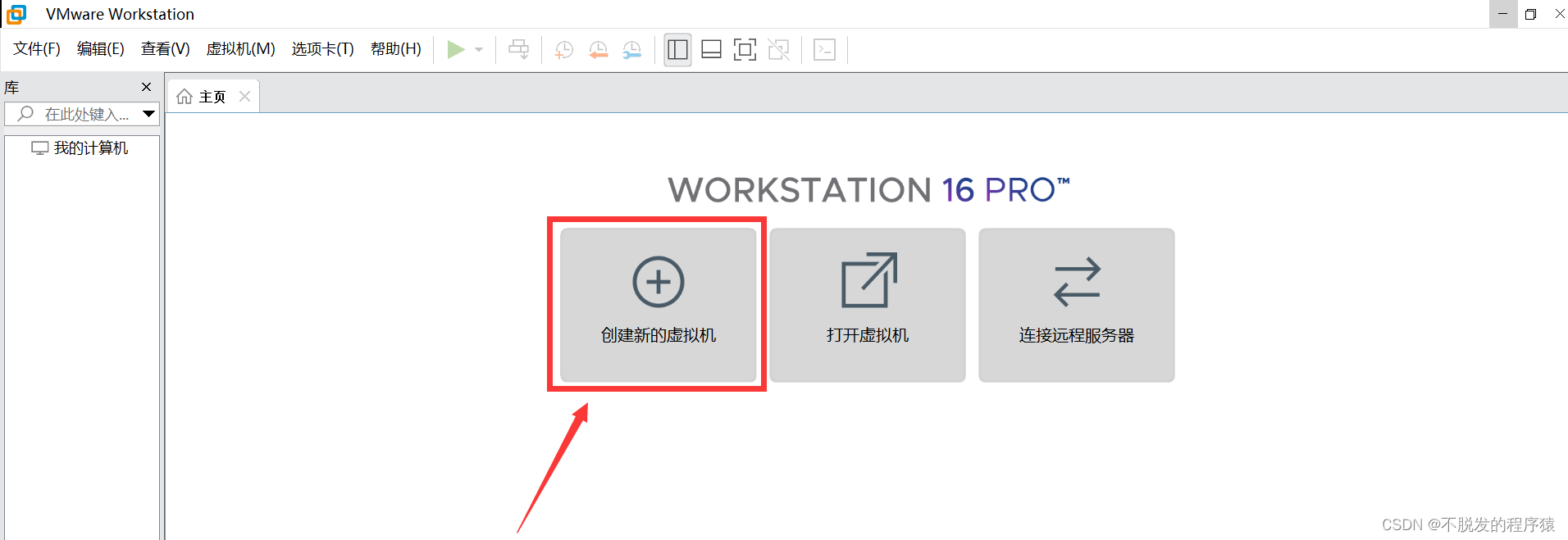Click the unity mode toolbar icon
Screen dimensions: 1568x540
(778, 50)
